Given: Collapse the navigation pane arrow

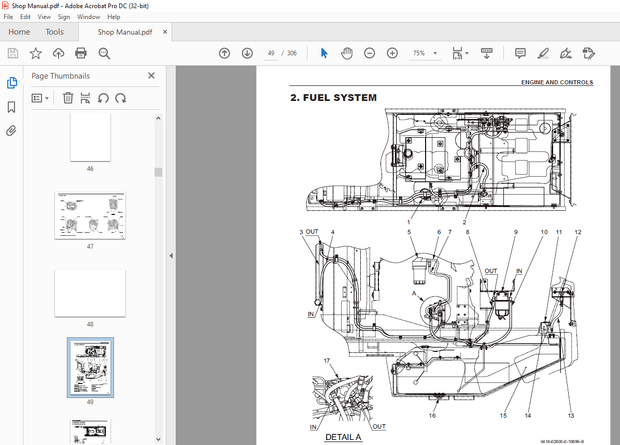Looking at the screenshot, I should (x=171, y=256).
